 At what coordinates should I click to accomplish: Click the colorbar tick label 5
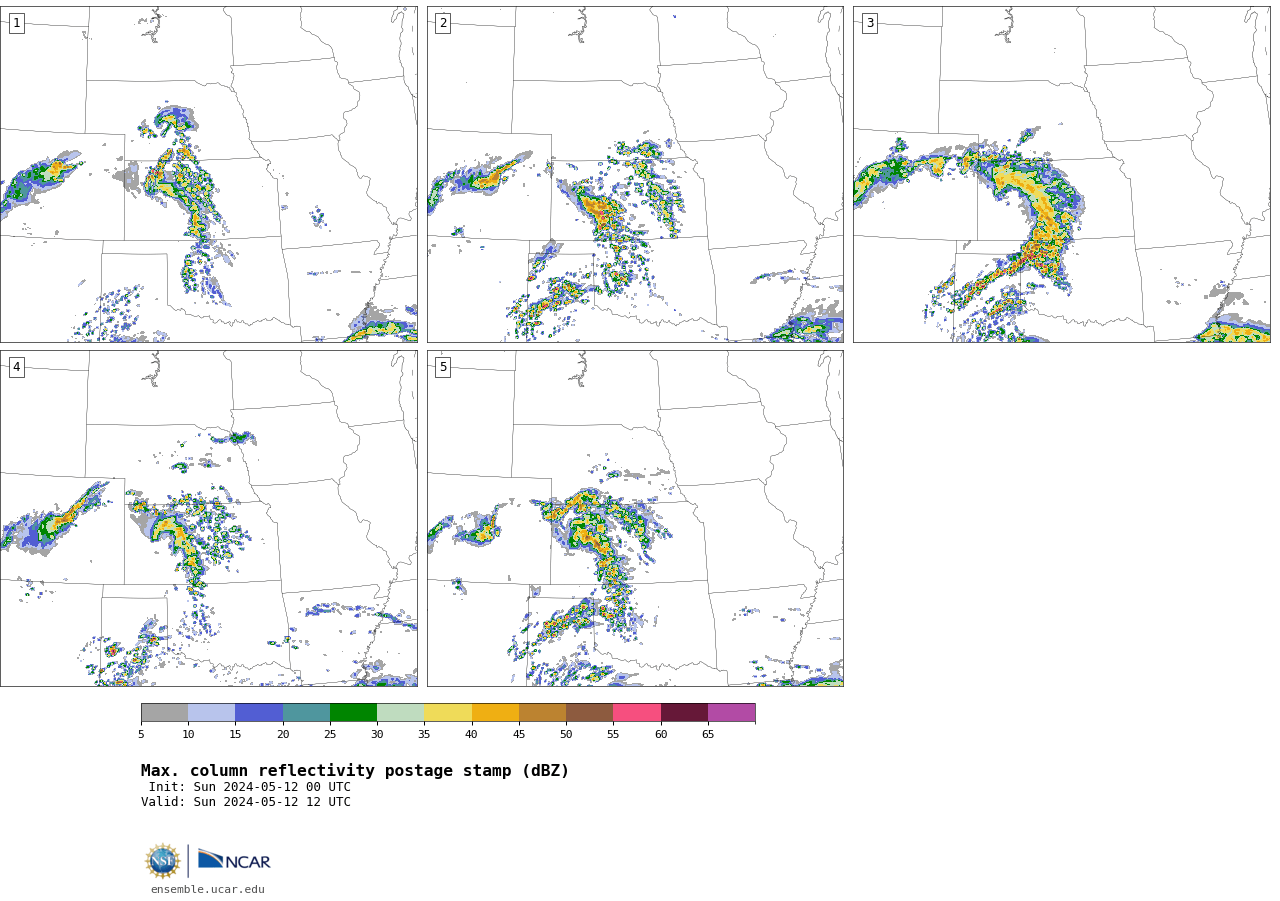coord(141,734)
